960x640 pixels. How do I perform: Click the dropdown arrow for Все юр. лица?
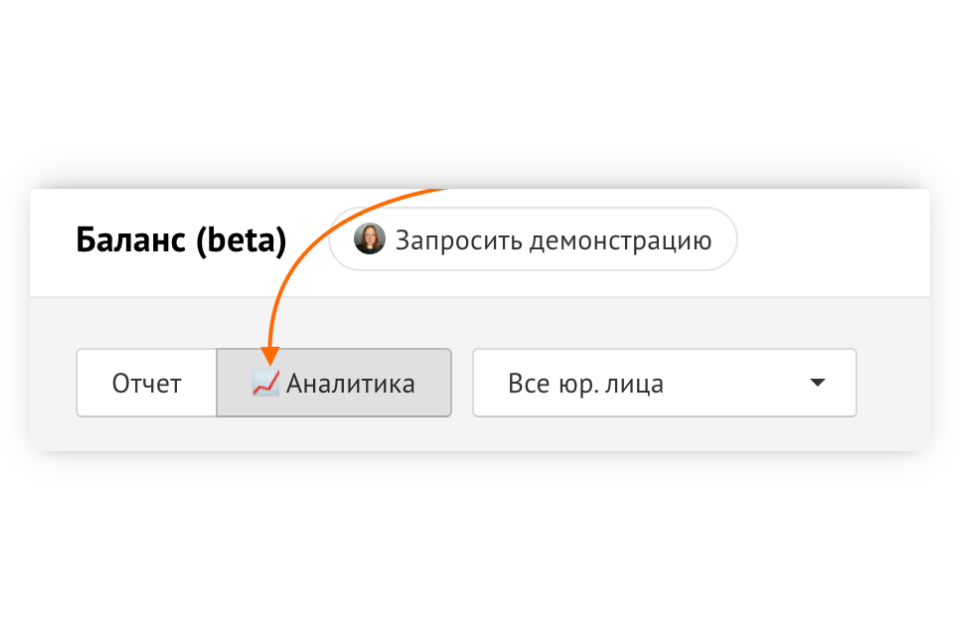(x=817, y=383)
